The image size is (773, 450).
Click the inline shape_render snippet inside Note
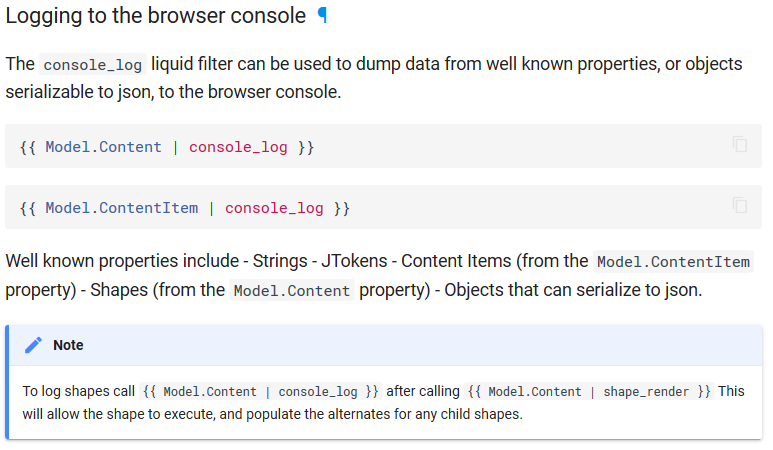(589, 391)
